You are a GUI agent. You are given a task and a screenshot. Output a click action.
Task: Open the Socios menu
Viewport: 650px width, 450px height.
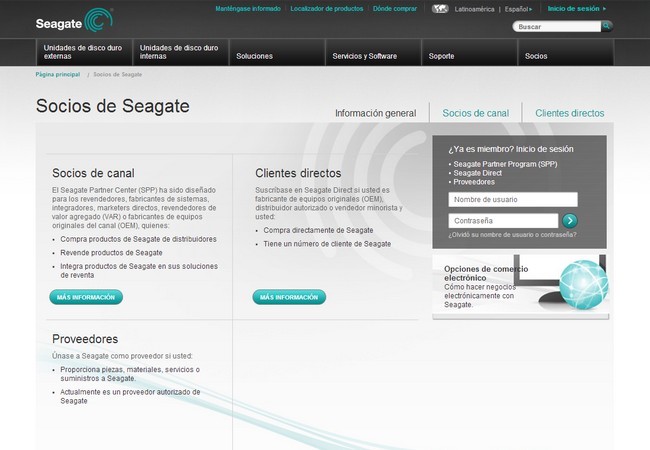565,52
